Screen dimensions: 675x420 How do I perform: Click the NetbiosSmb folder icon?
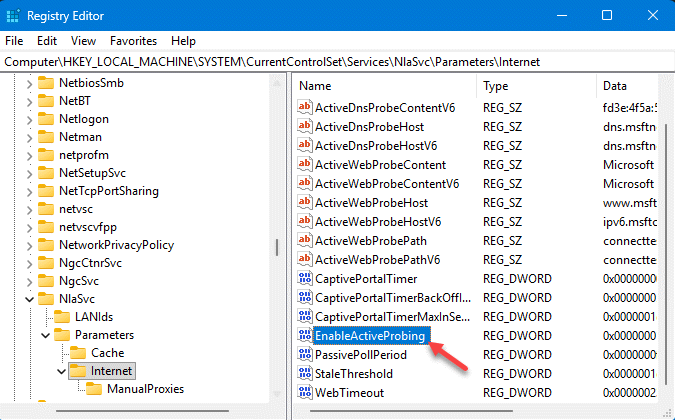tap(46, 83)
